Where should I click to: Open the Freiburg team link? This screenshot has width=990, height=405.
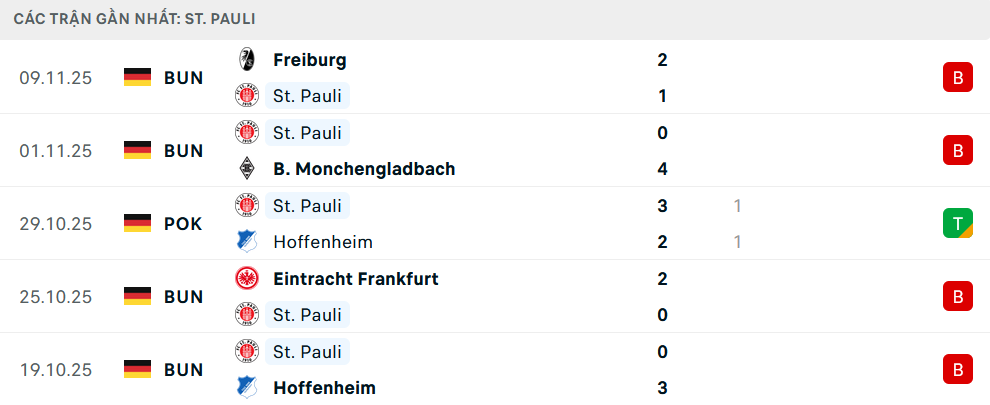[x=309, y=60]
